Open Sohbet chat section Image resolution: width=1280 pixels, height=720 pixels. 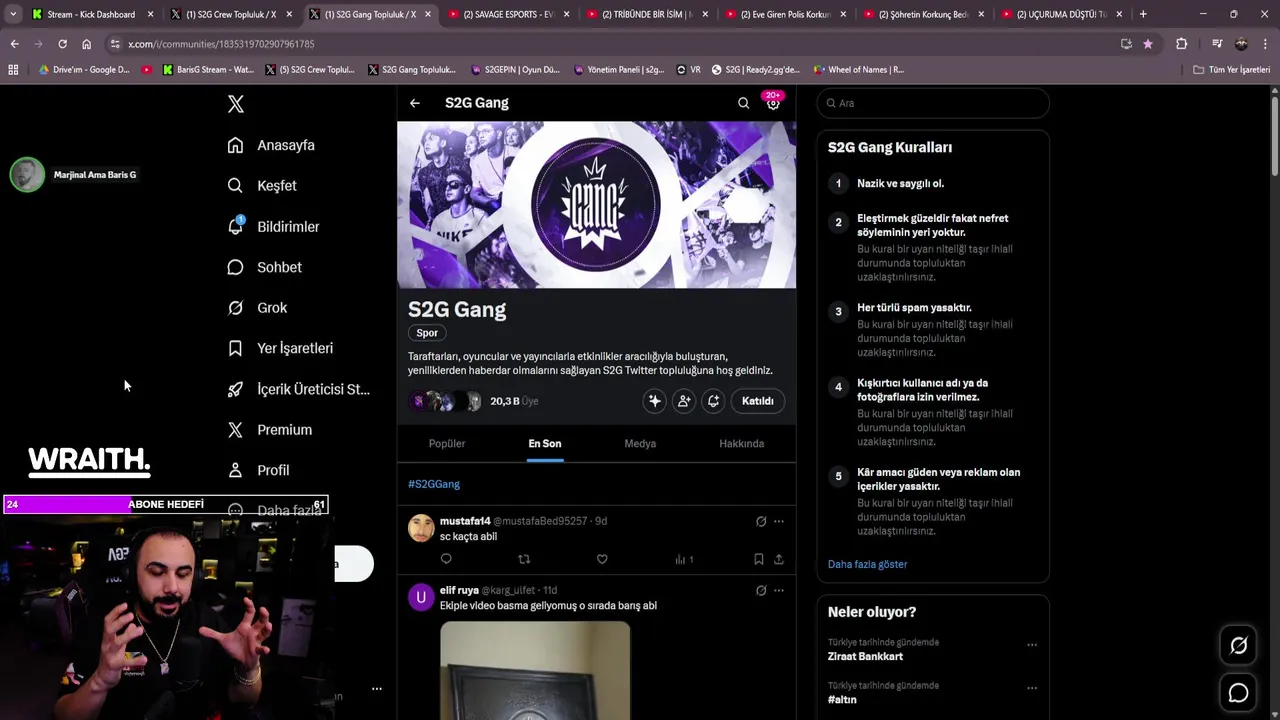point(264,267)
